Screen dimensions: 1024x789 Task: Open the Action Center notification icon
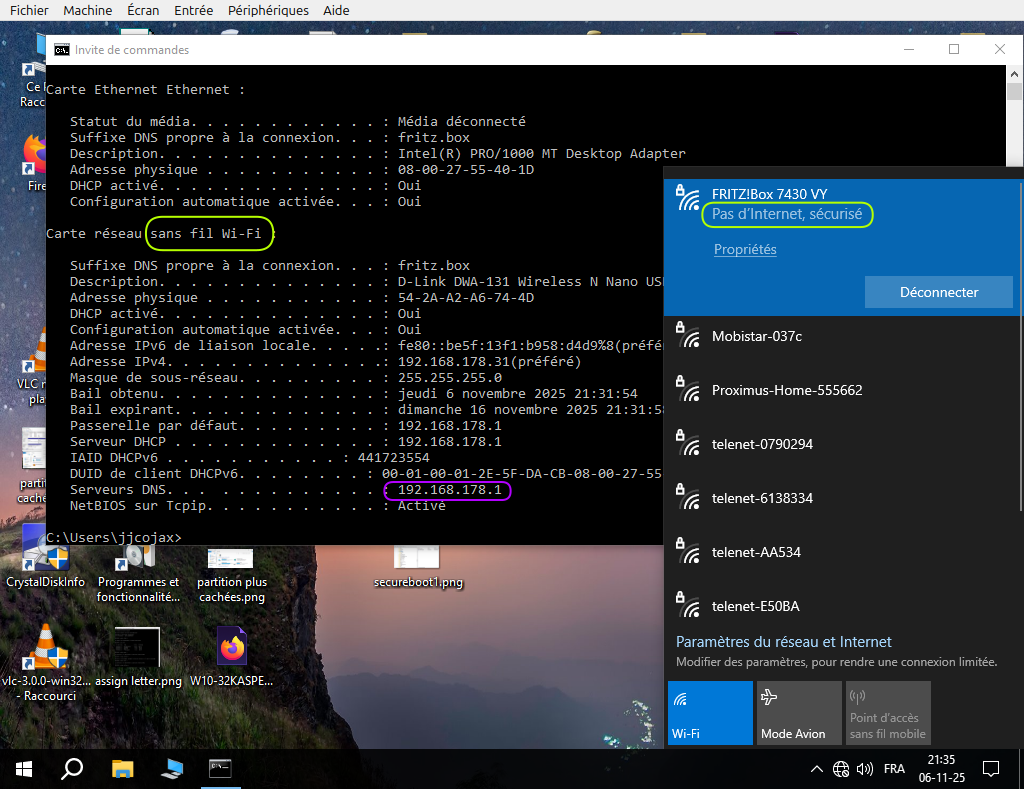click(x=991, y=769)
